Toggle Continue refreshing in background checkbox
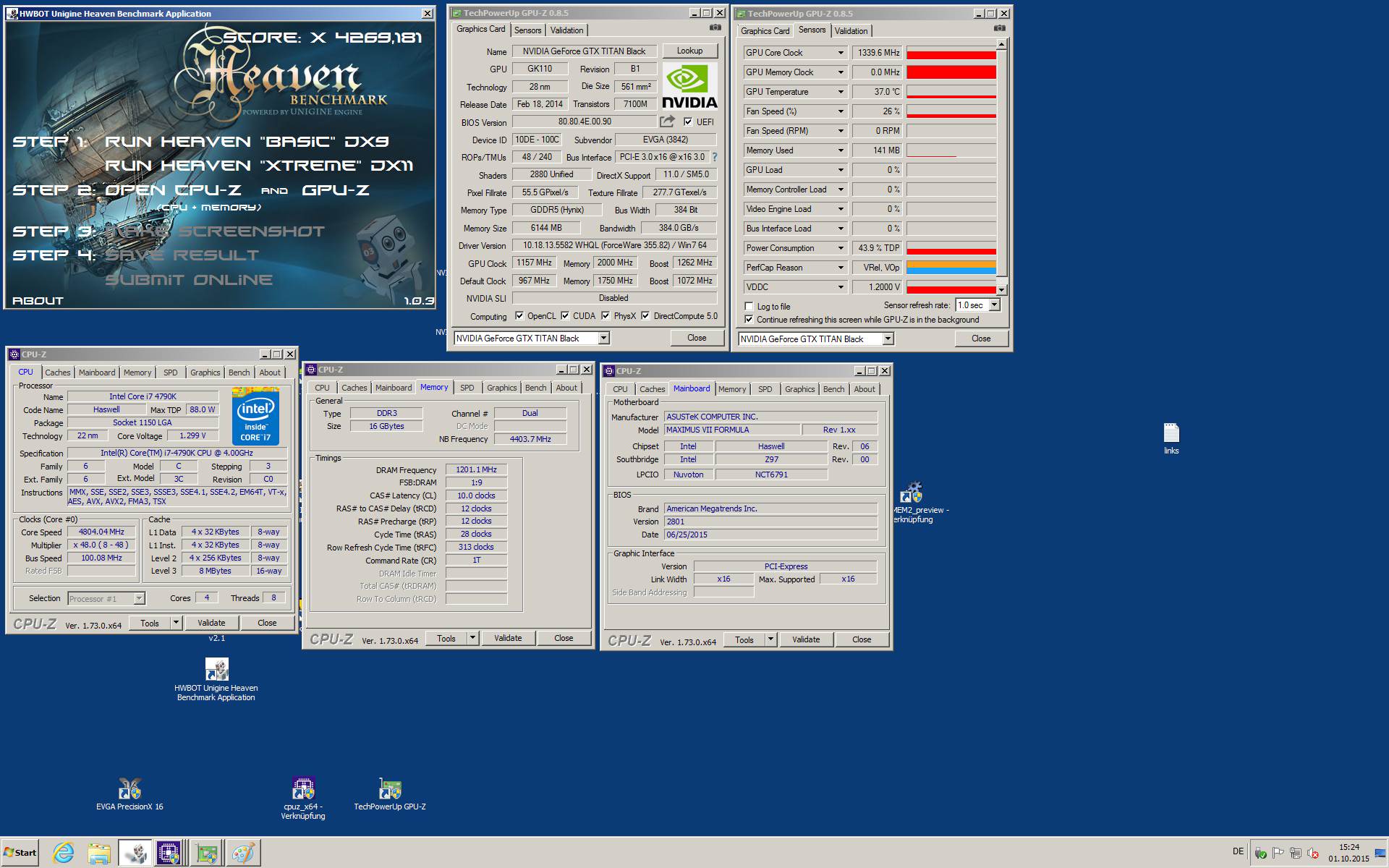 749,319
